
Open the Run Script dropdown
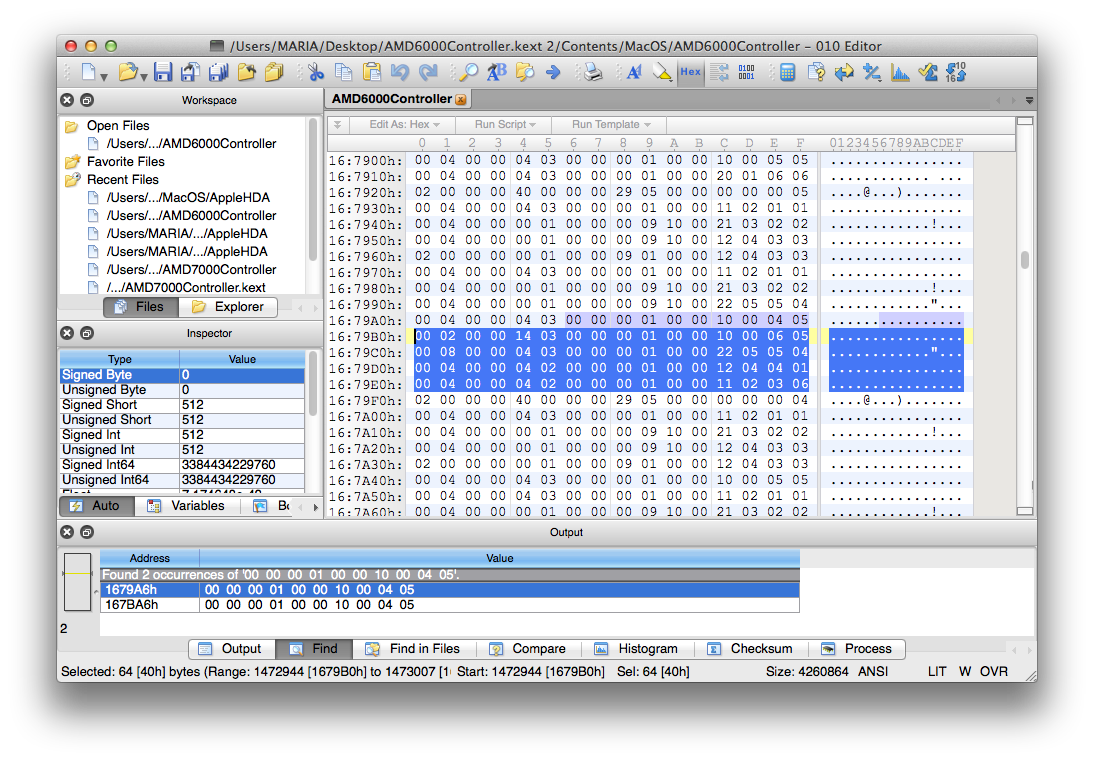[505, 124]
